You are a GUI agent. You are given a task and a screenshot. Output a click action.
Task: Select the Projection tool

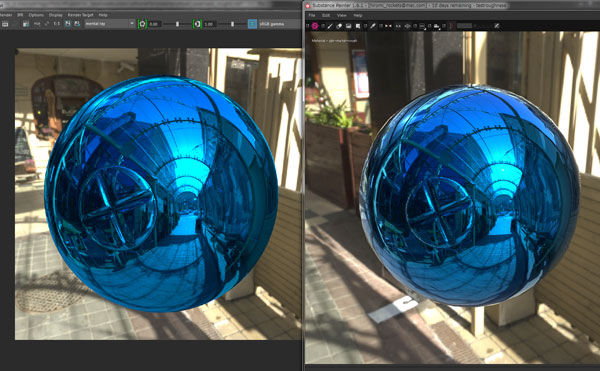coord(349,26)
